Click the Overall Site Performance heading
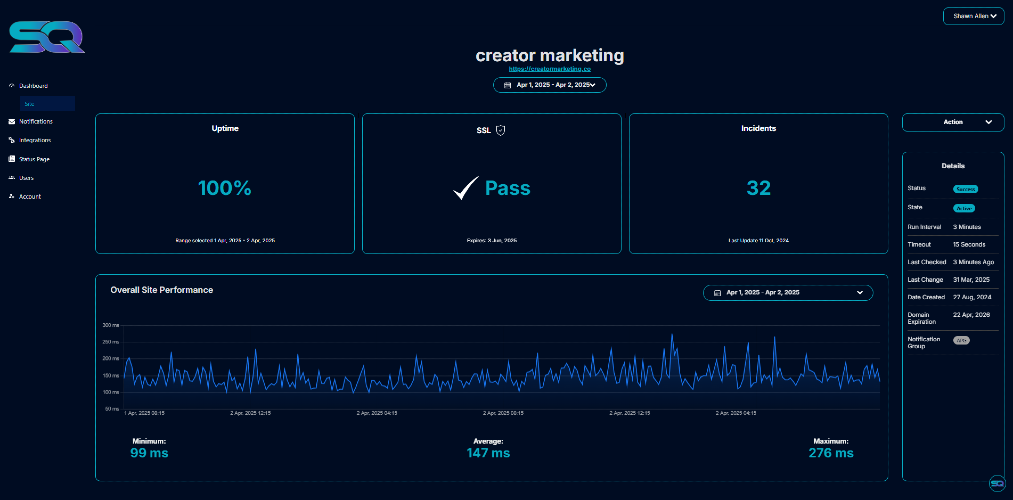 pos(162,290)
